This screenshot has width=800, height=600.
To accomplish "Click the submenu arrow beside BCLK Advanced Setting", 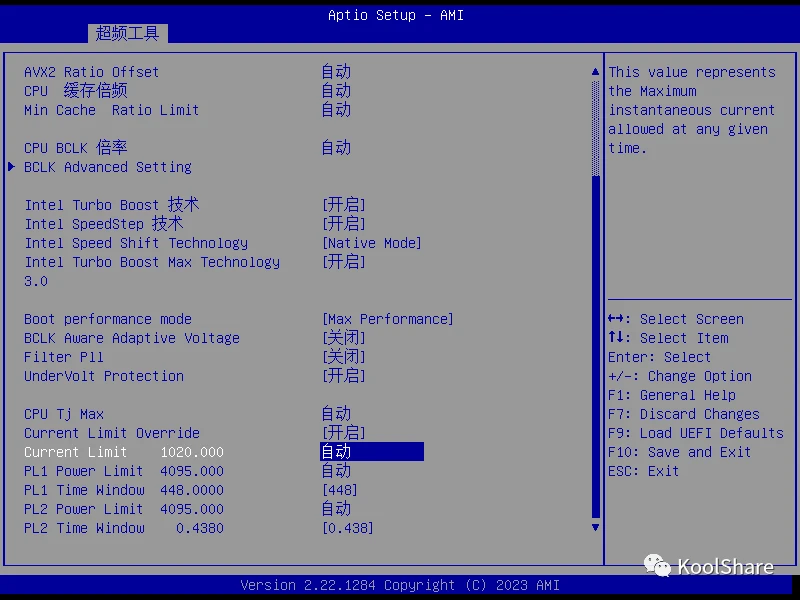I will [x=11, y=166].
